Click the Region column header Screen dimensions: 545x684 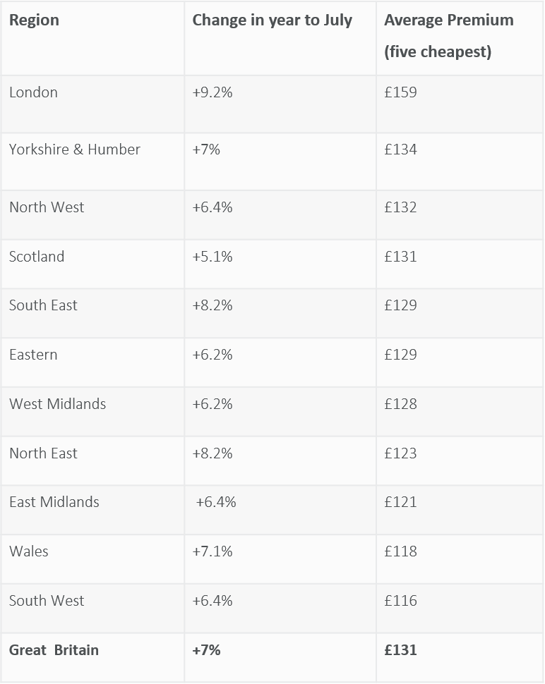[x=34, y=20]
